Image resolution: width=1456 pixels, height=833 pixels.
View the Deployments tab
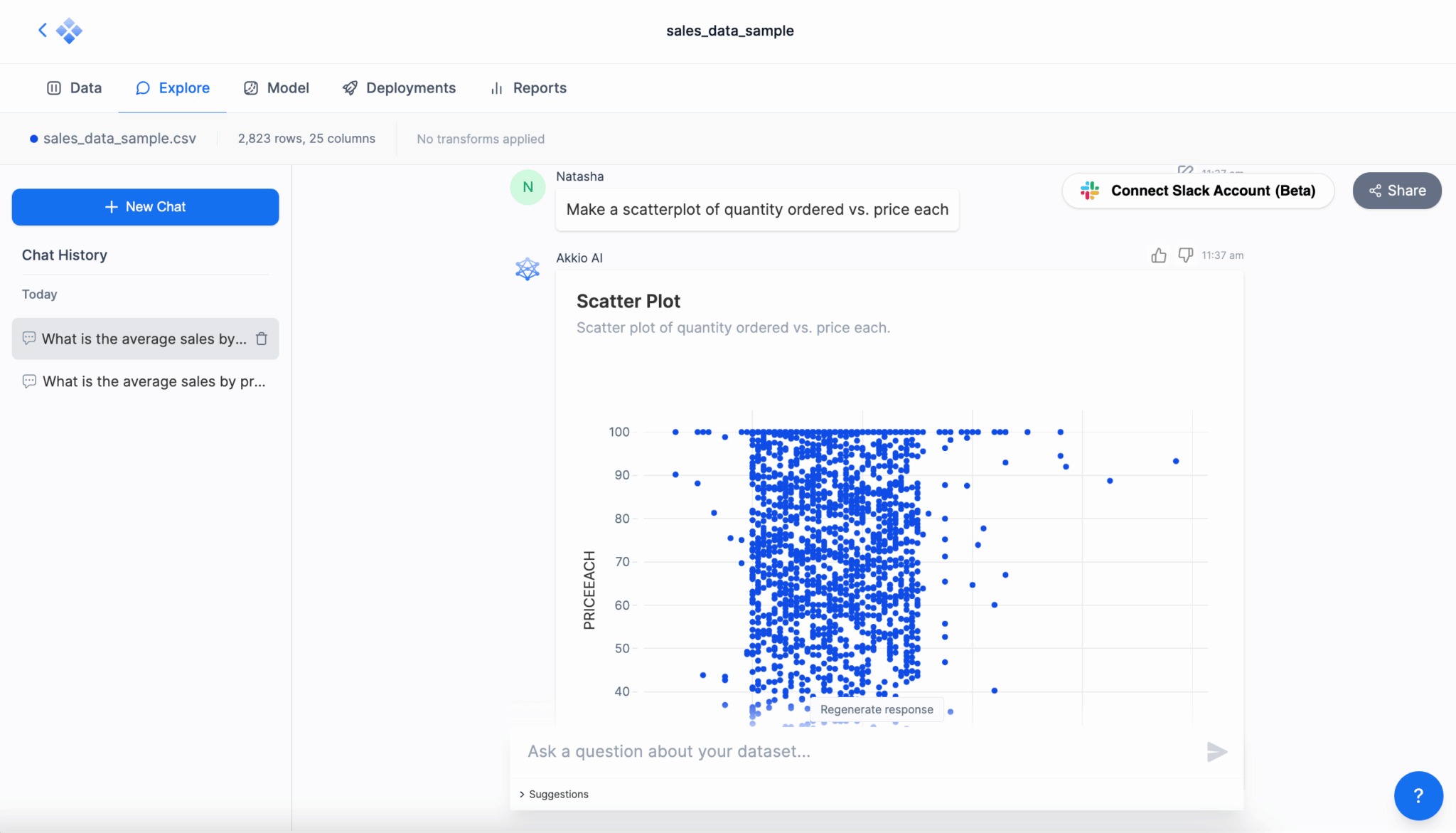[399, 87]
